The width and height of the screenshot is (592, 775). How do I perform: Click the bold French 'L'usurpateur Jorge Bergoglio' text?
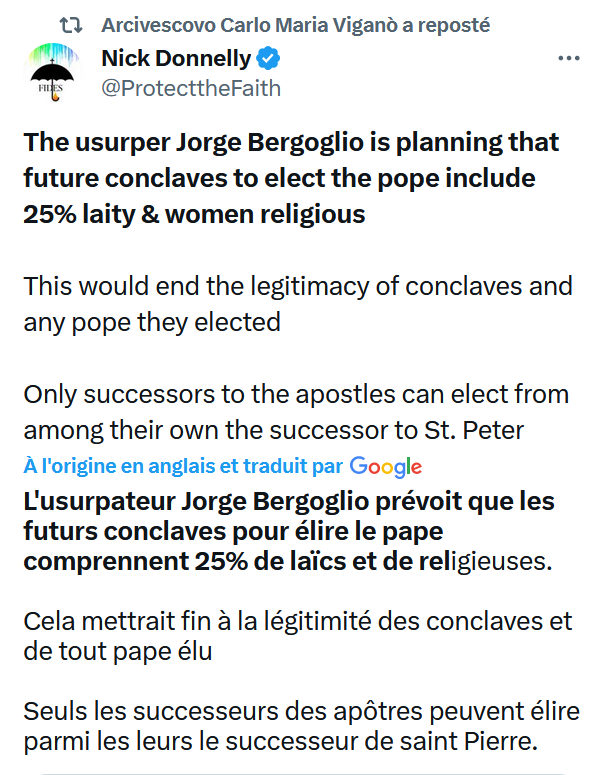[x=289, y=531]
